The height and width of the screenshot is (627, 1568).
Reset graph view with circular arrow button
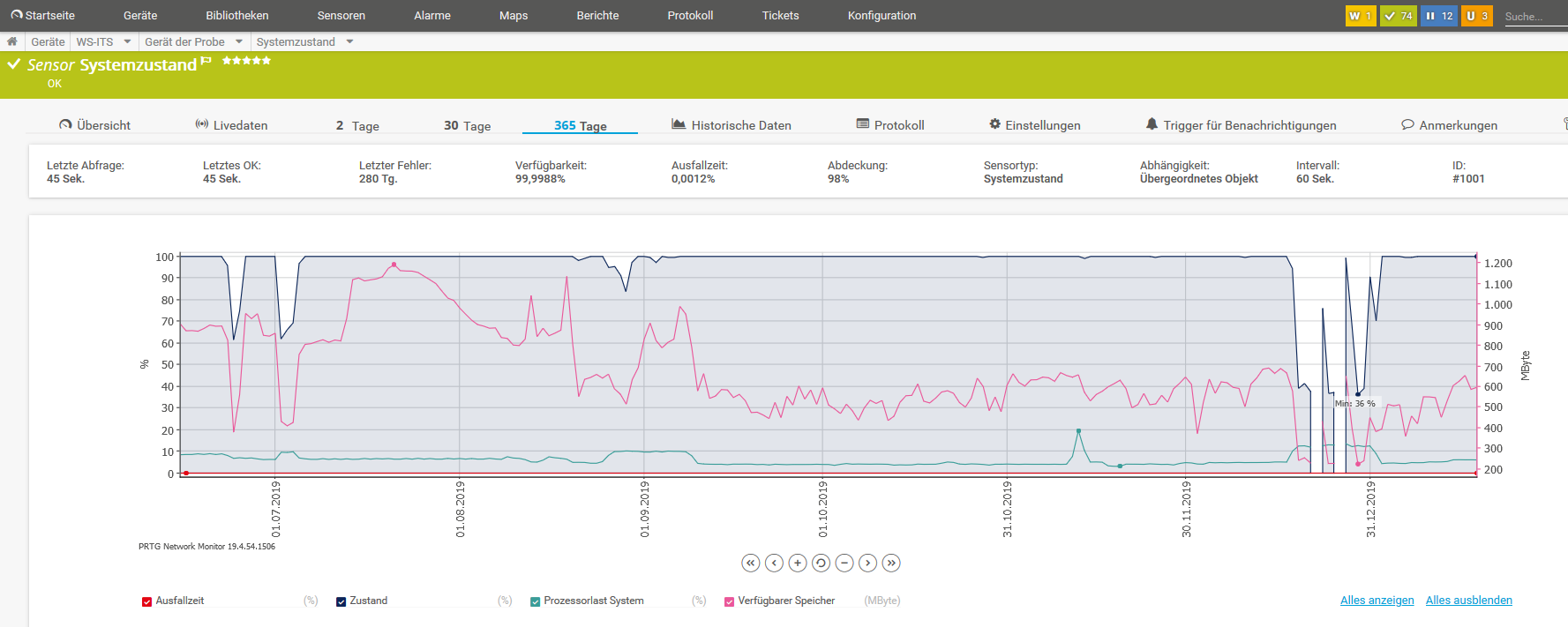click(821, 563)
